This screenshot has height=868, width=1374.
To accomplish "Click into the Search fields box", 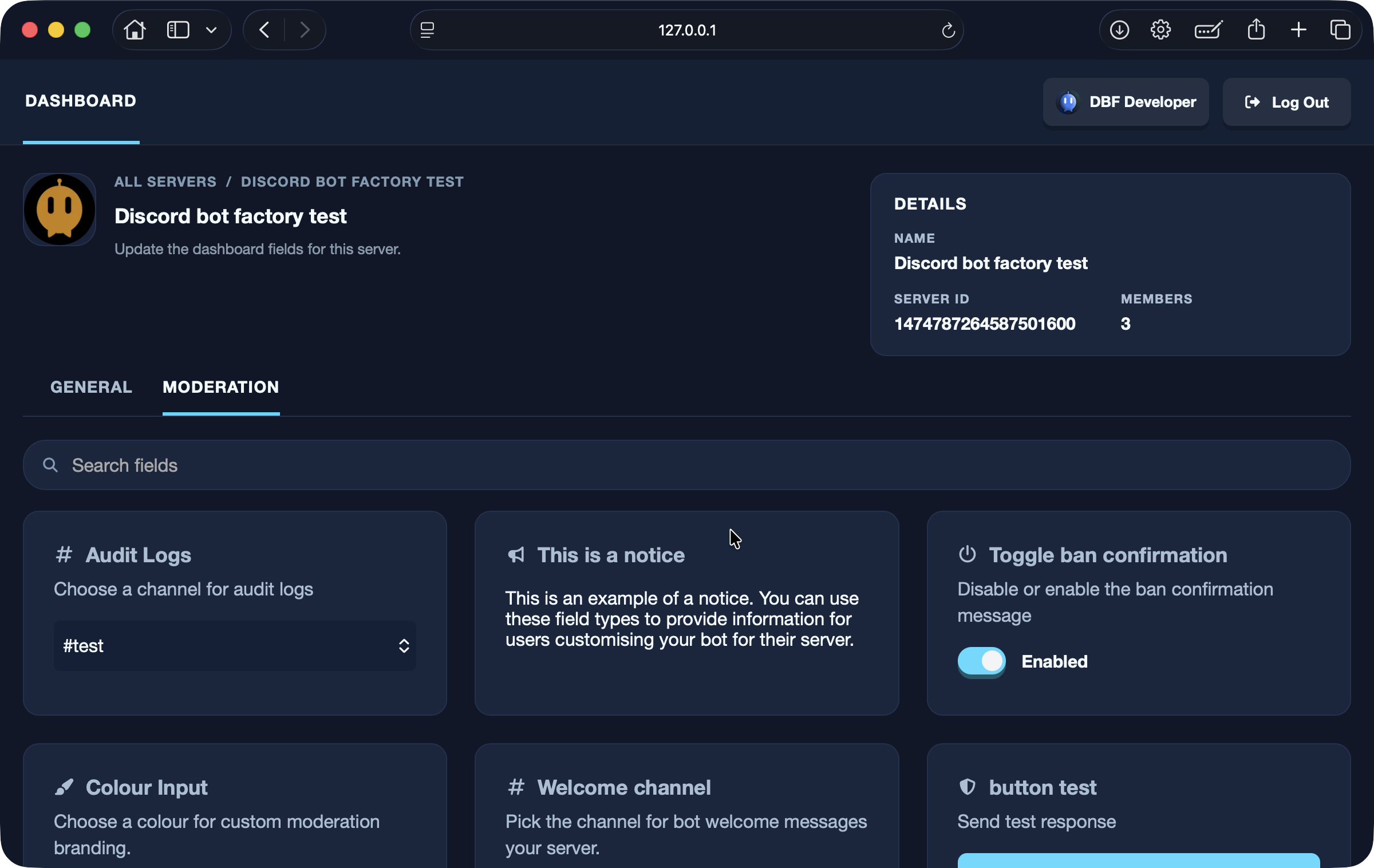I will click(686, 465).
